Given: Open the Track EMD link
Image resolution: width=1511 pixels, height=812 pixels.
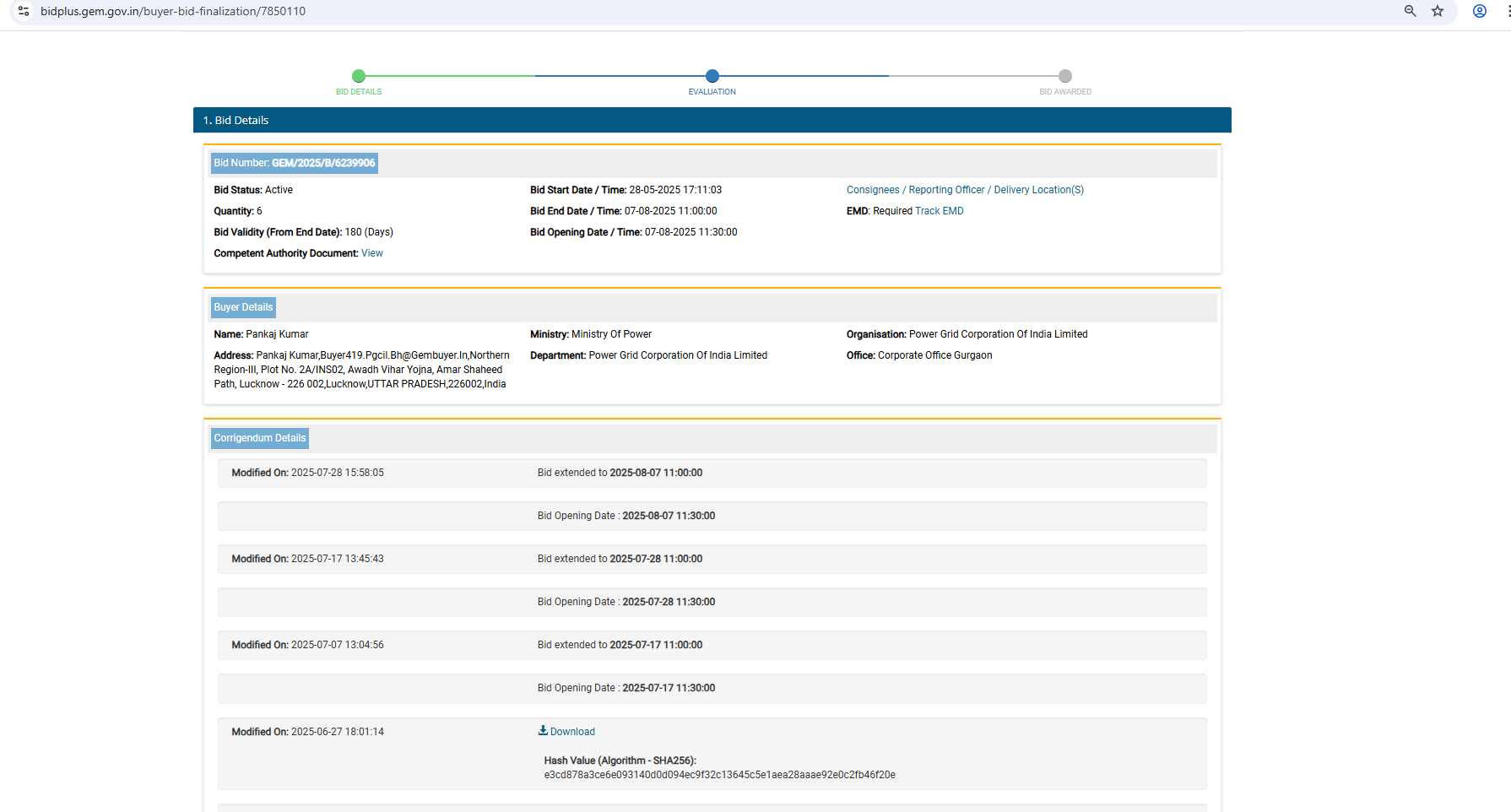Looking at the screenshot, I should pyautogui.click(x=940, y=211).
